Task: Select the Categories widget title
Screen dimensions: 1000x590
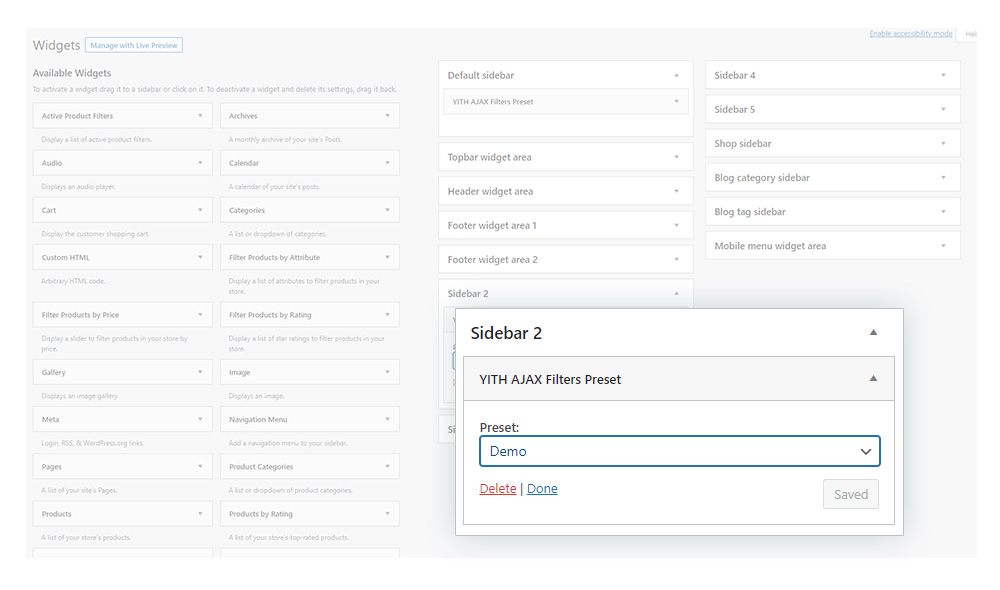Action: point(247,210)
